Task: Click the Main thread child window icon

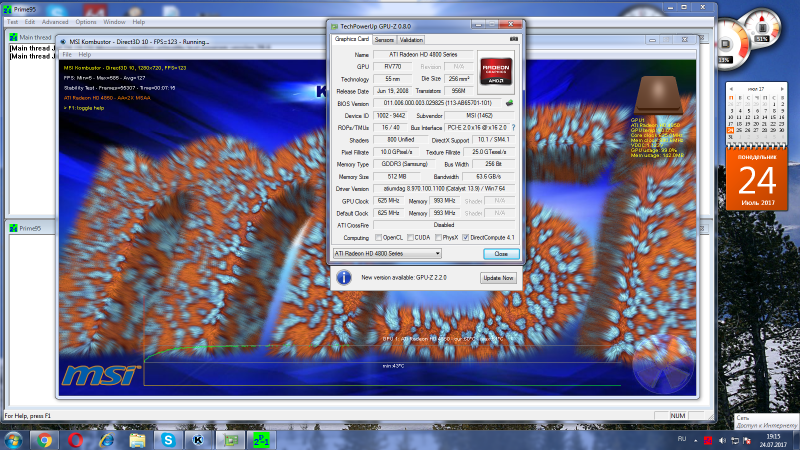Action: point(13,37)
